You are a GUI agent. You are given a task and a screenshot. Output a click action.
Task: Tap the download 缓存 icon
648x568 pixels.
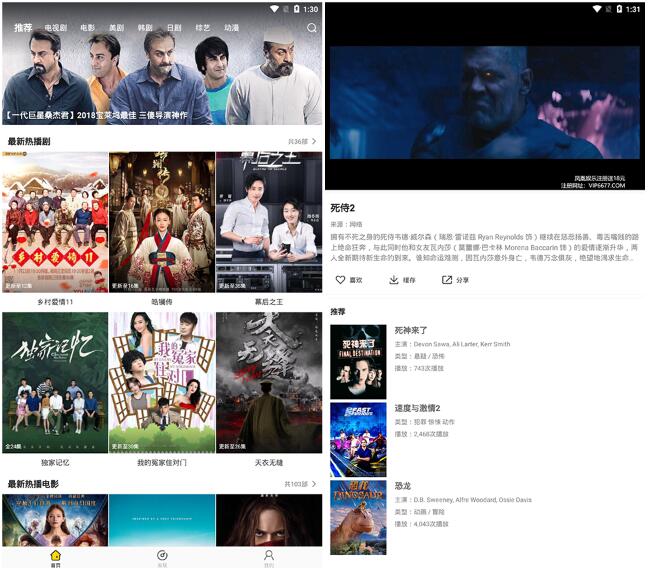point(394,280)
